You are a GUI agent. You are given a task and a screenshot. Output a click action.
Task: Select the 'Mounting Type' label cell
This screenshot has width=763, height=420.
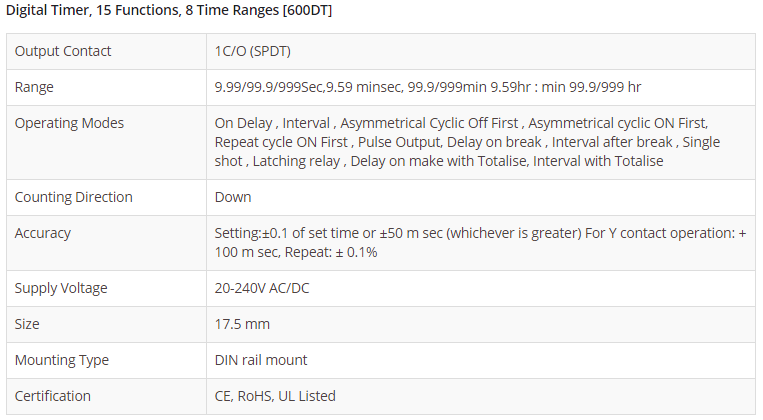[x=62, y=360]
